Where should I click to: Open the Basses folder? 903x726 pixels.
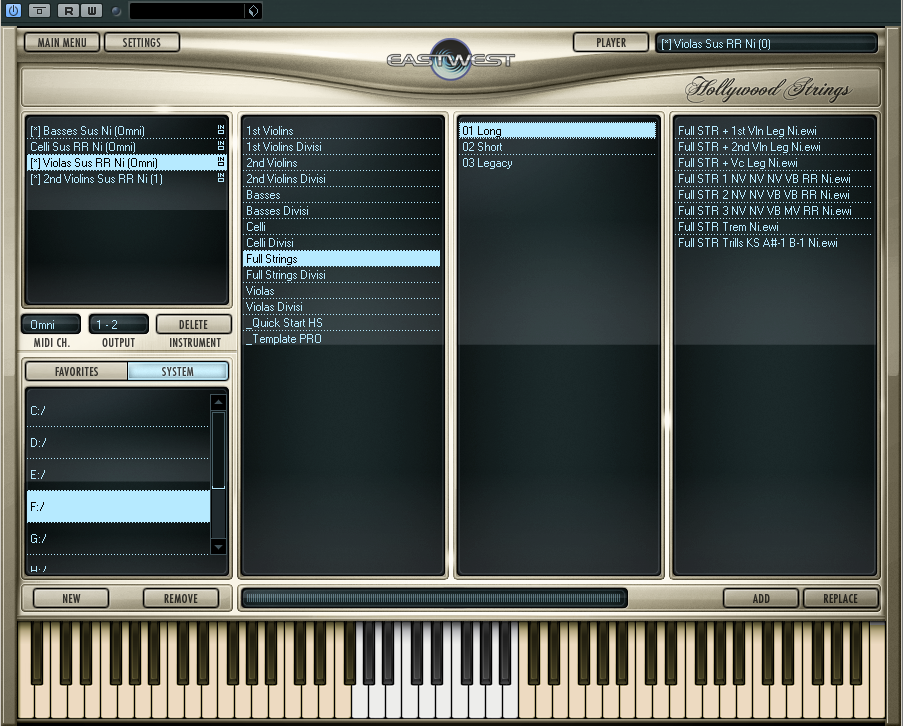(342, 195)
